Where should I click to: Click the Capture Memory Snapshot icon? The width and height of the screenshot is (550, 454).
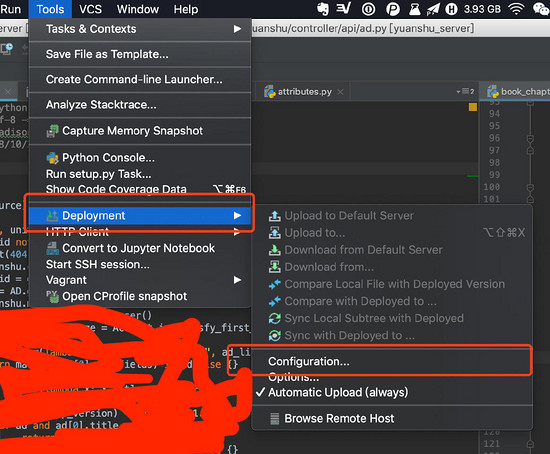[53, 131]
